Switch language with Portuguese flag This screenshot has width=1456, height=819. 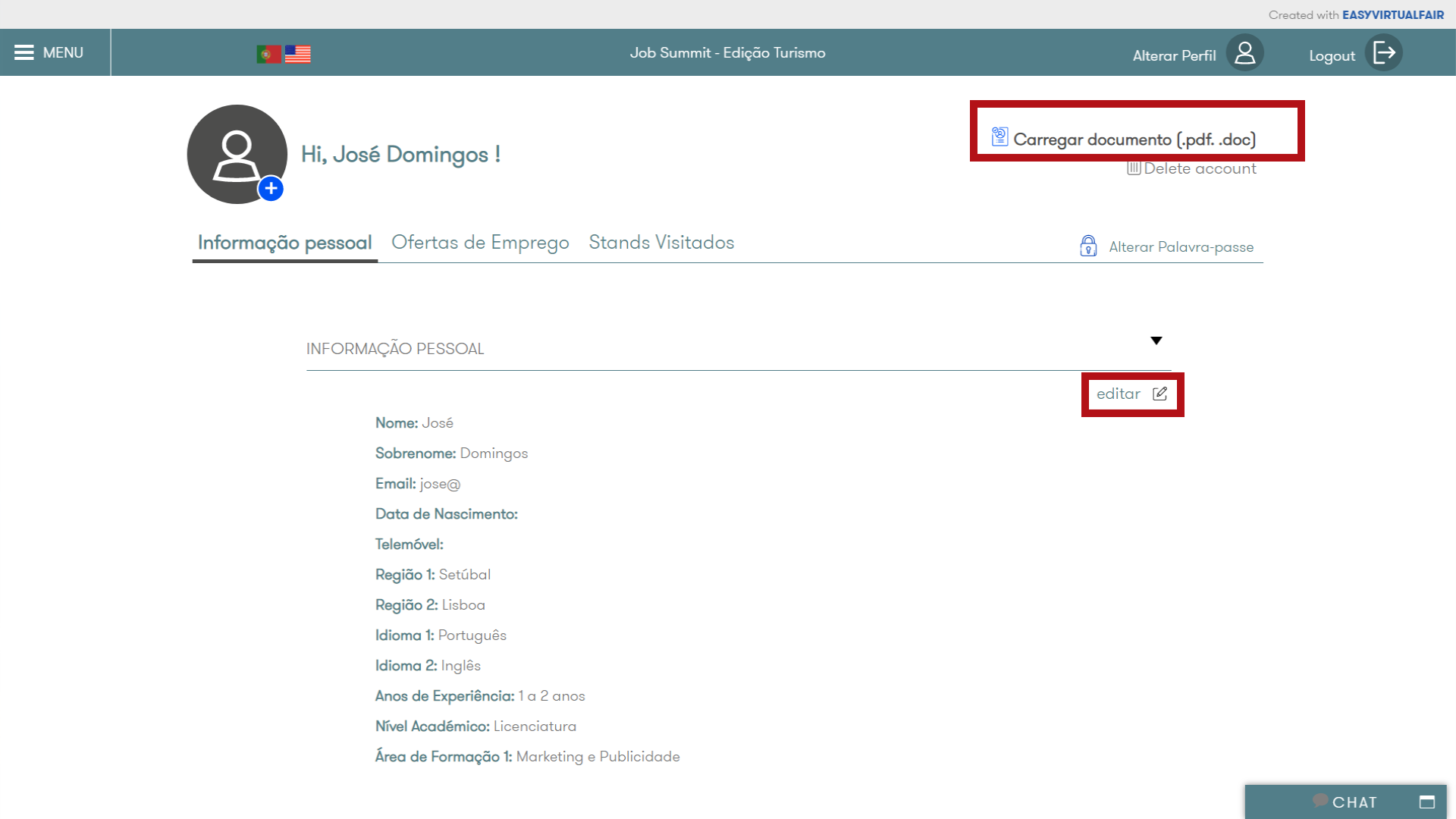point(268,54)
